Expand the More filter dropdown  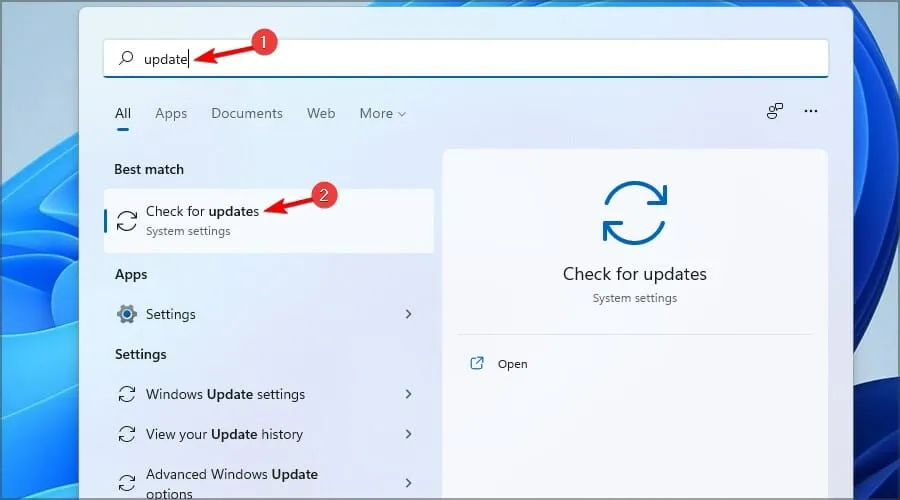[383, 114]
